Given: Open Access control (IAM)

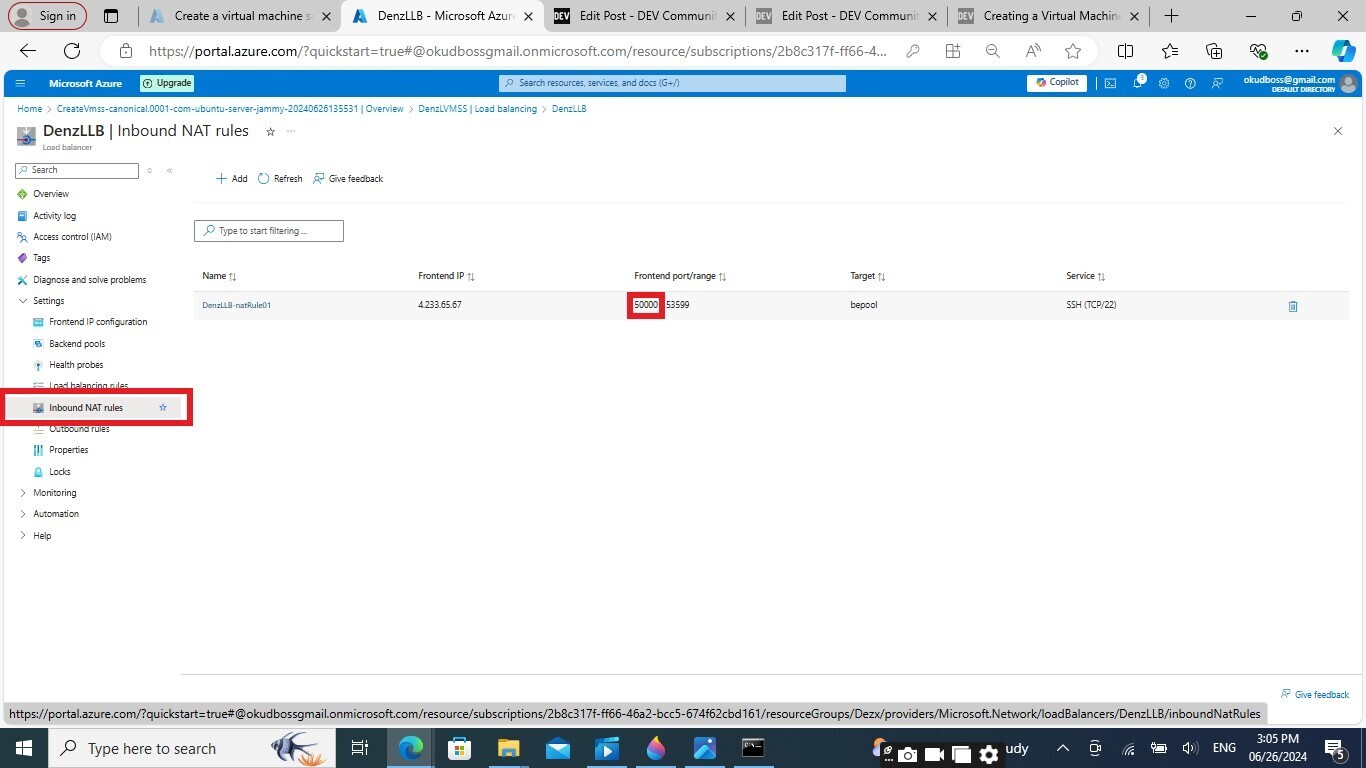Looking at the screenshot, I should pyautogui.click(x=72, y=237).
